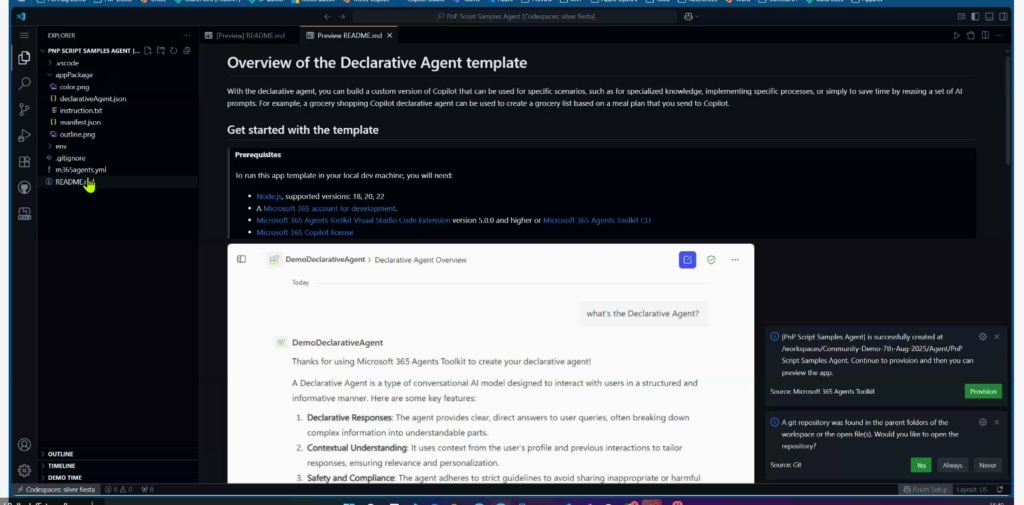
Task: Open the Microsoft 365 Agents Toolkit view
Action: 24,214
